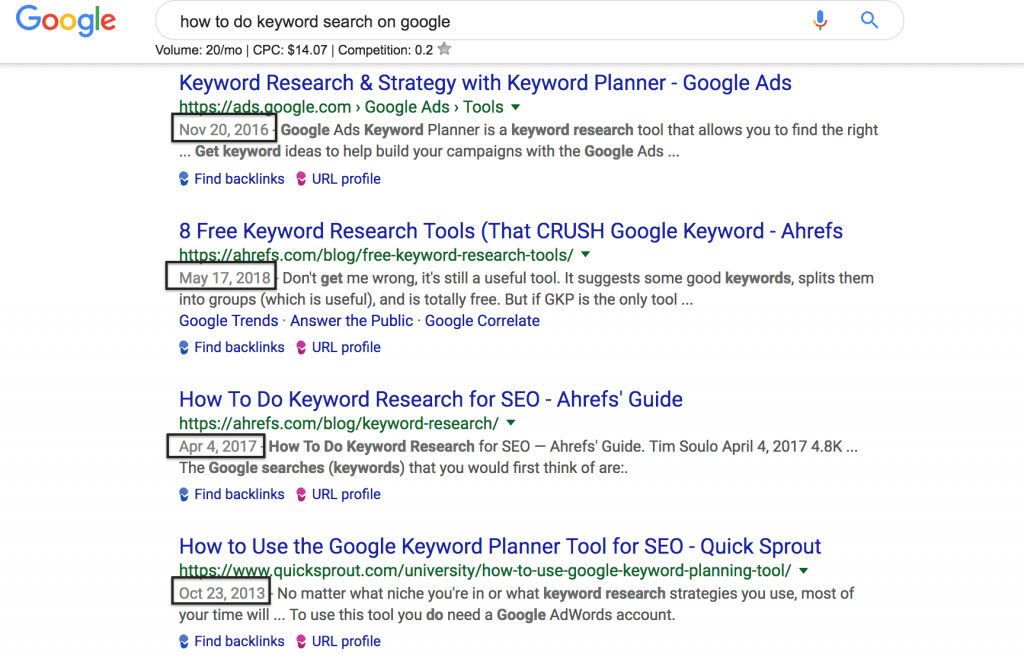The height and width of the screenshot is (658, 1024).
Task: Open How to Use Google Keyword Planner Tool result
Action: (x=500, y=546)
